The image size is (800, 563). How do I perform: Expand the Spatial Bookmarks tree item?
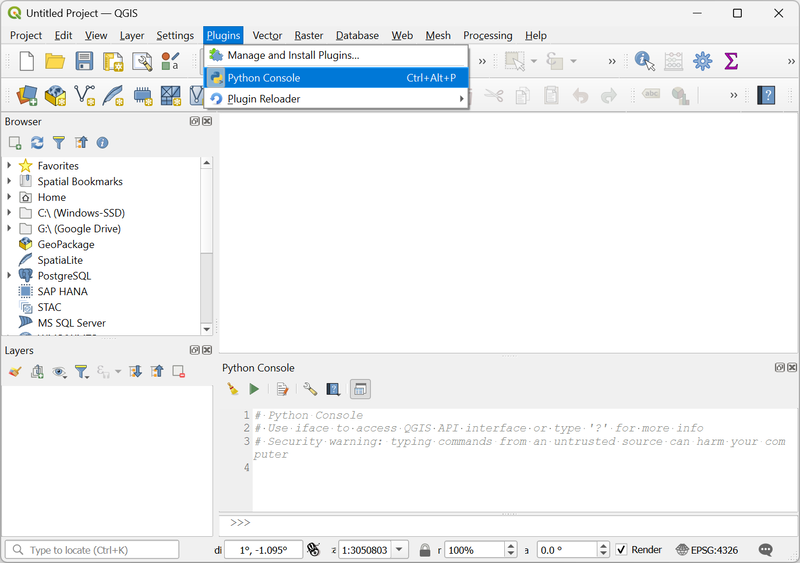9,181
